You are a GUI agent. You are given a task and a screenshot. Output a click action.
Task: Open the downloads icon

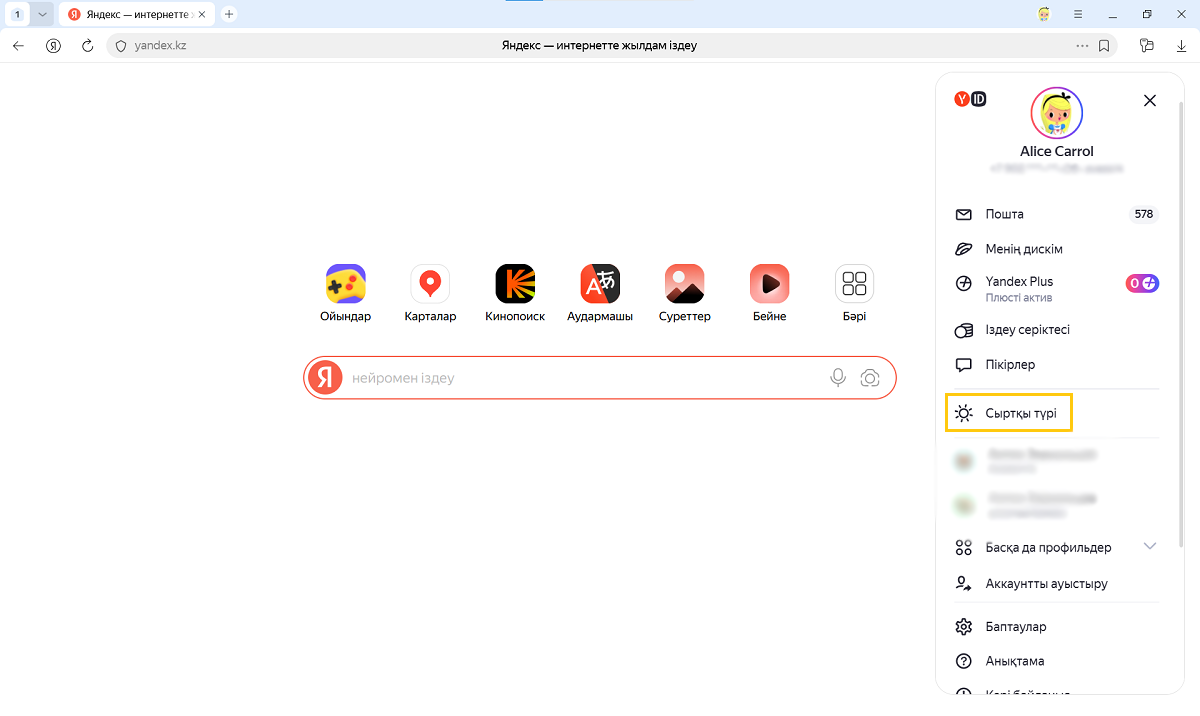click(x=1181, y=45)
